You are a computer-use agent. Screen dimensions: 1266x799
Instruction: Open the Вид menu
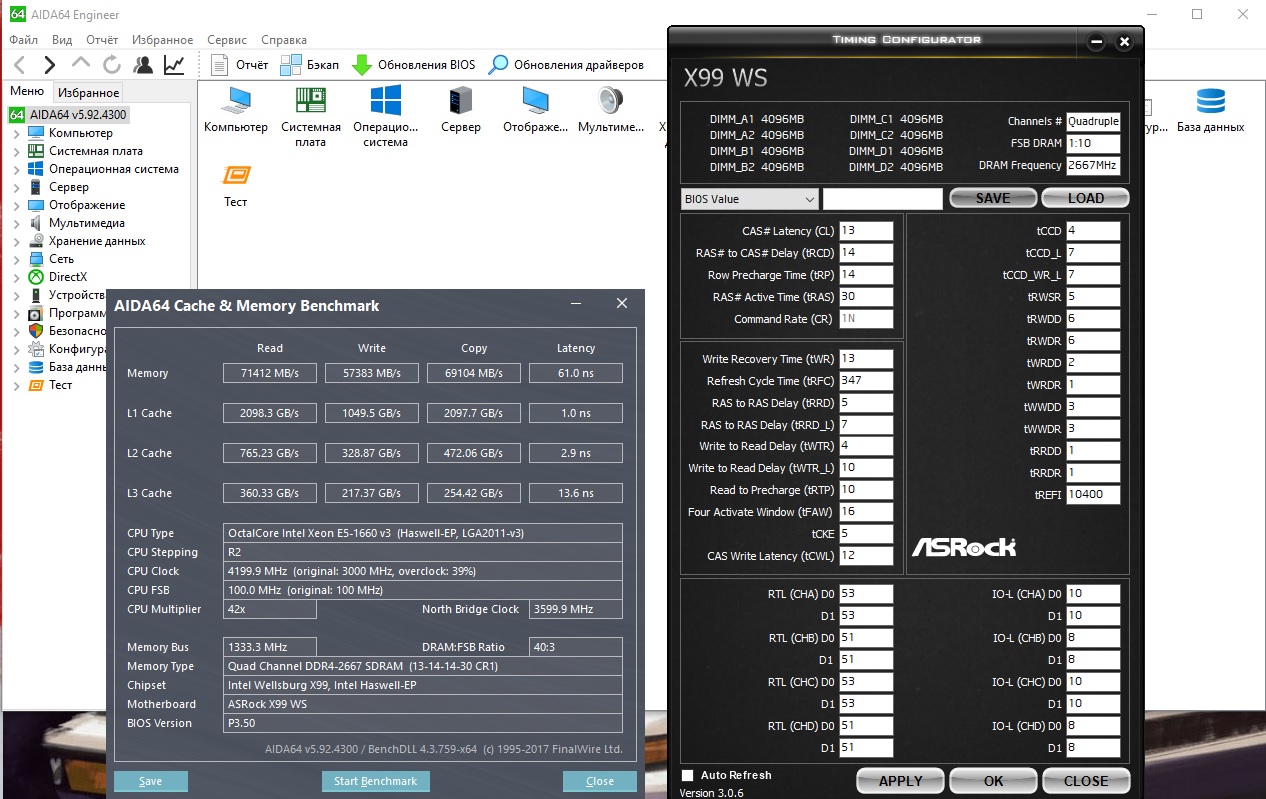tap(62, 40)
